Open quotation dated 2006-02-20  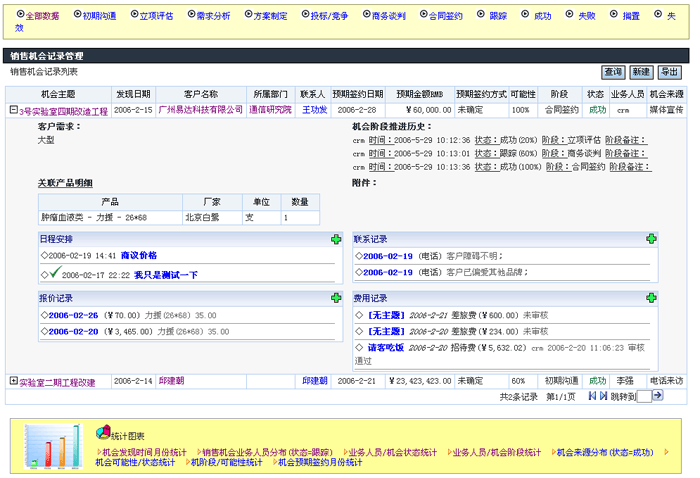click(x=73, y=332)
